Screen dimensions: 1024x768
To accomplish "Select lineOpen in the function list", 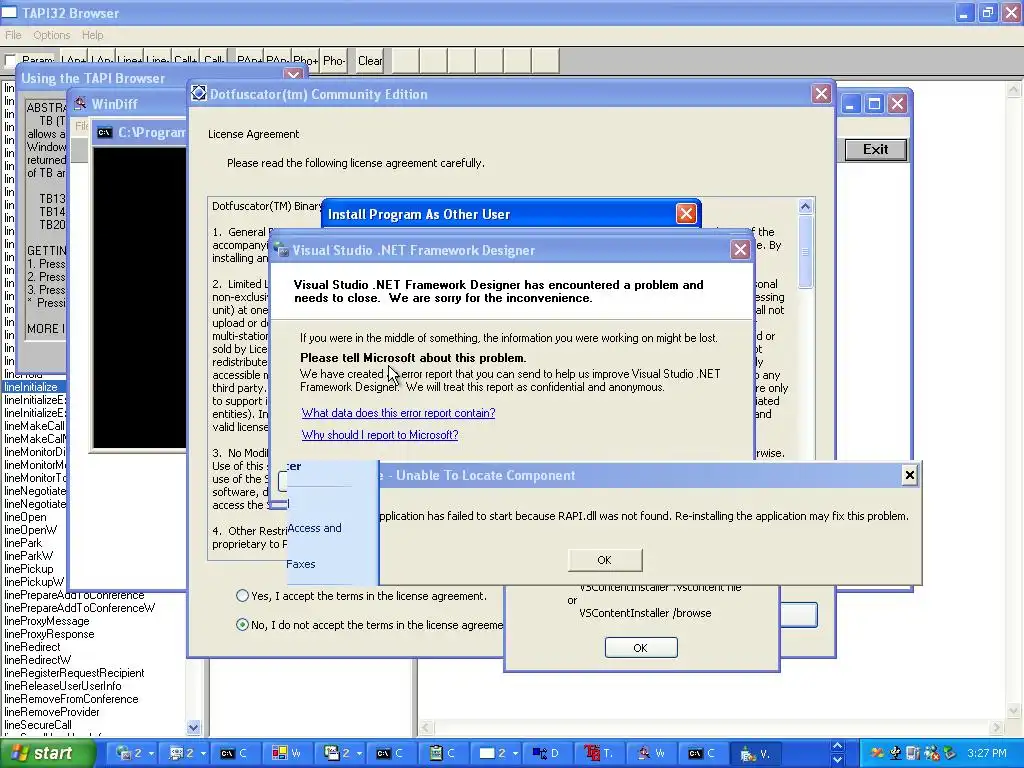I will click(x=25, y=517).
